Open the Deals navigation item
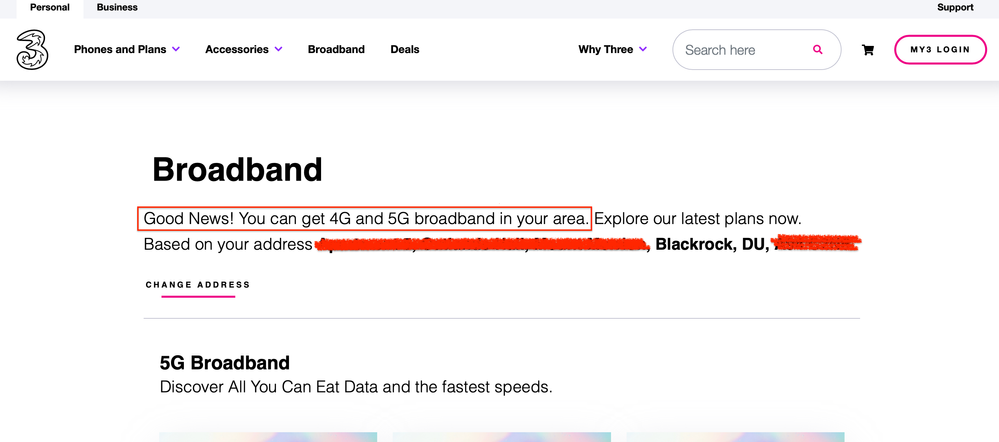The image size is (999, 442). [x=405, y=49]
